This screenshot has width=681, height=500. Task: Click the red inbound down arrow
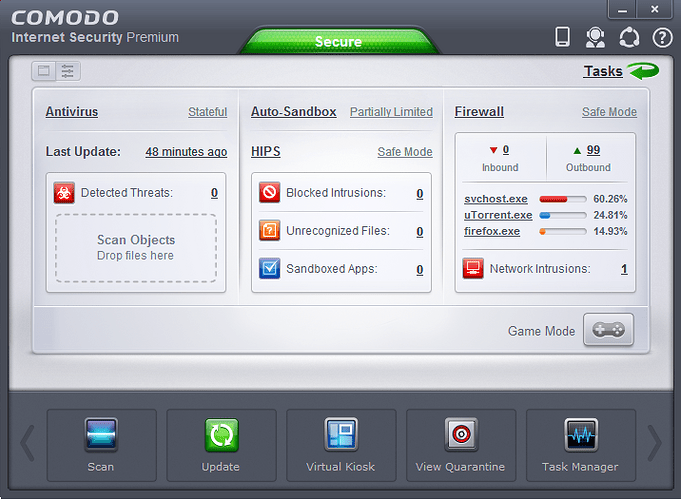pos(493,150)
